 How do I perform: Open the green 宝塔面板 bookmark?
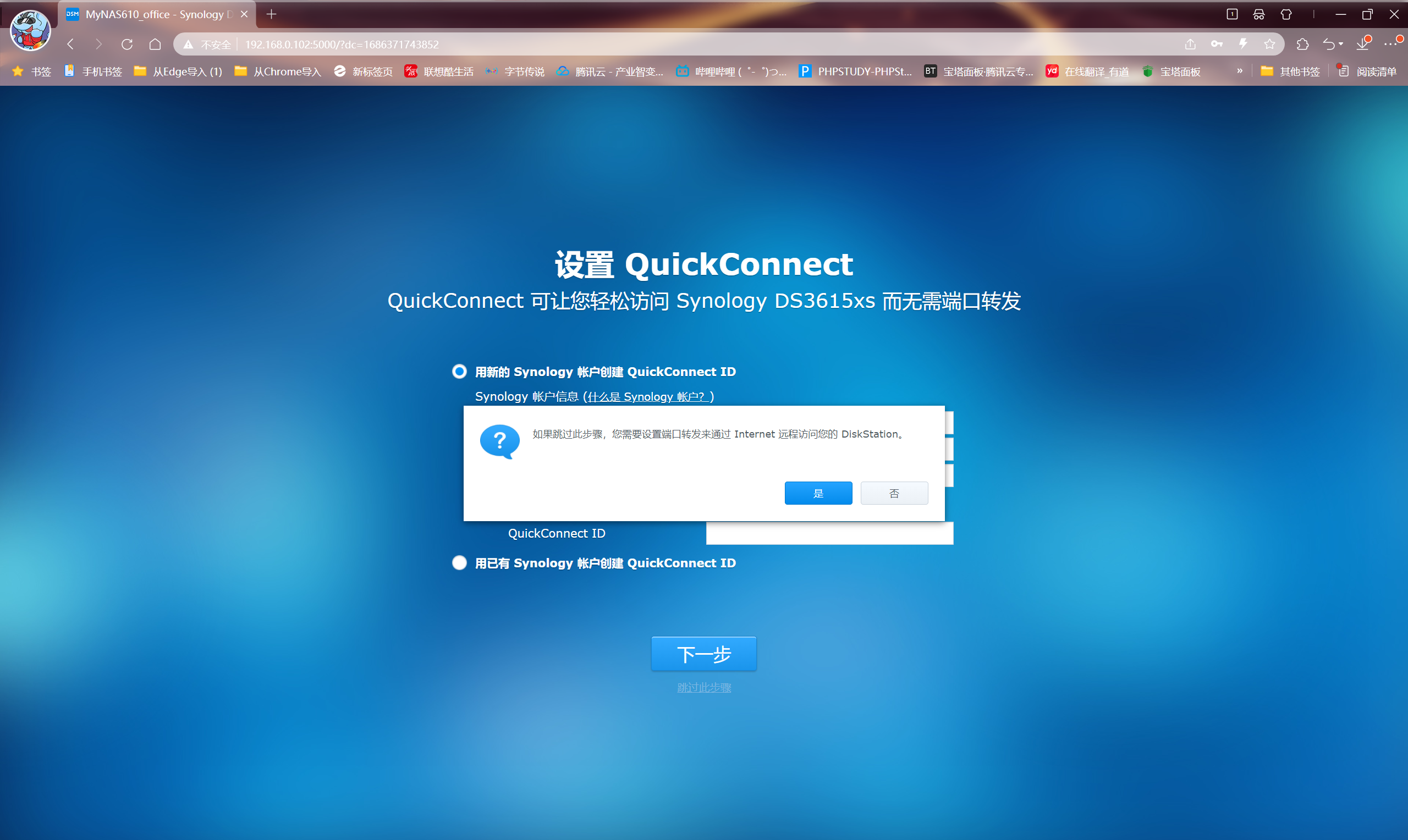1171,71
